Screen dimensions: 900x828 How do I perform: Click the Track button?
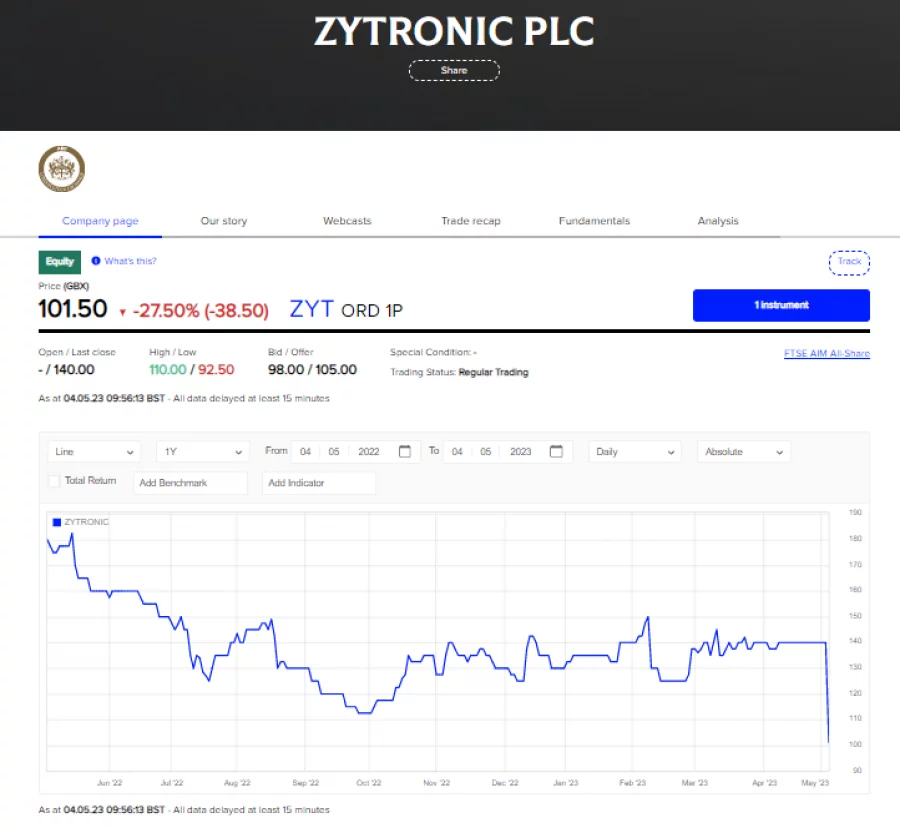pyautogui.click(x=848, y=261)
